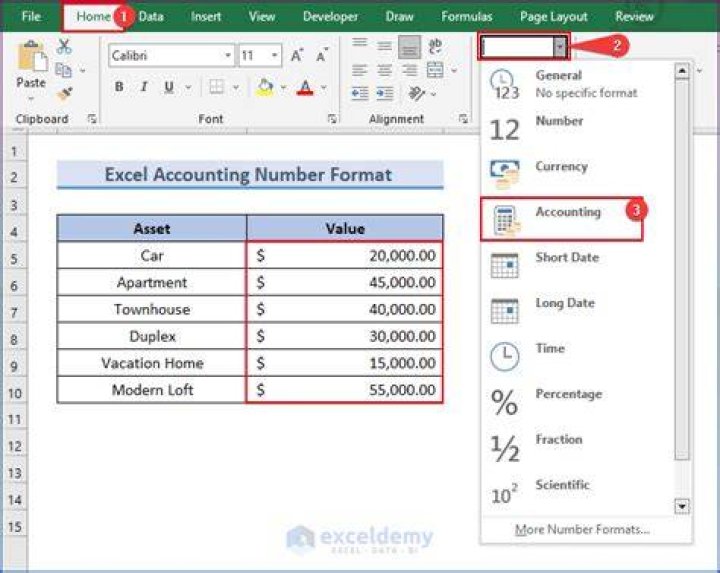Click the Top Align icon
720x573 pixels.
tap(360, 45)
